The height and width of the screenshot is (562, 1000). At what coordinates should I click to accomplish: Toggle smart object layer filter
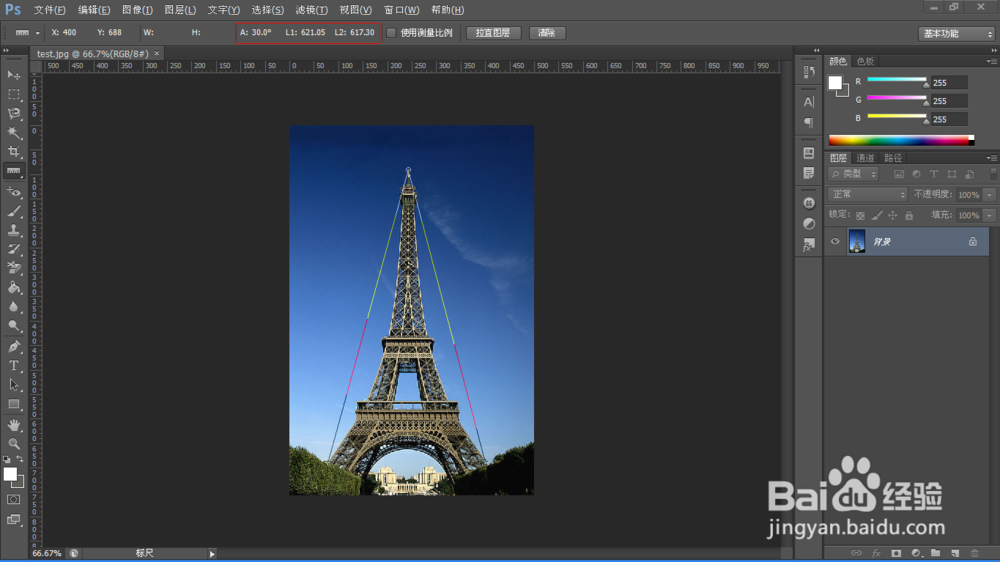[969, 174]
